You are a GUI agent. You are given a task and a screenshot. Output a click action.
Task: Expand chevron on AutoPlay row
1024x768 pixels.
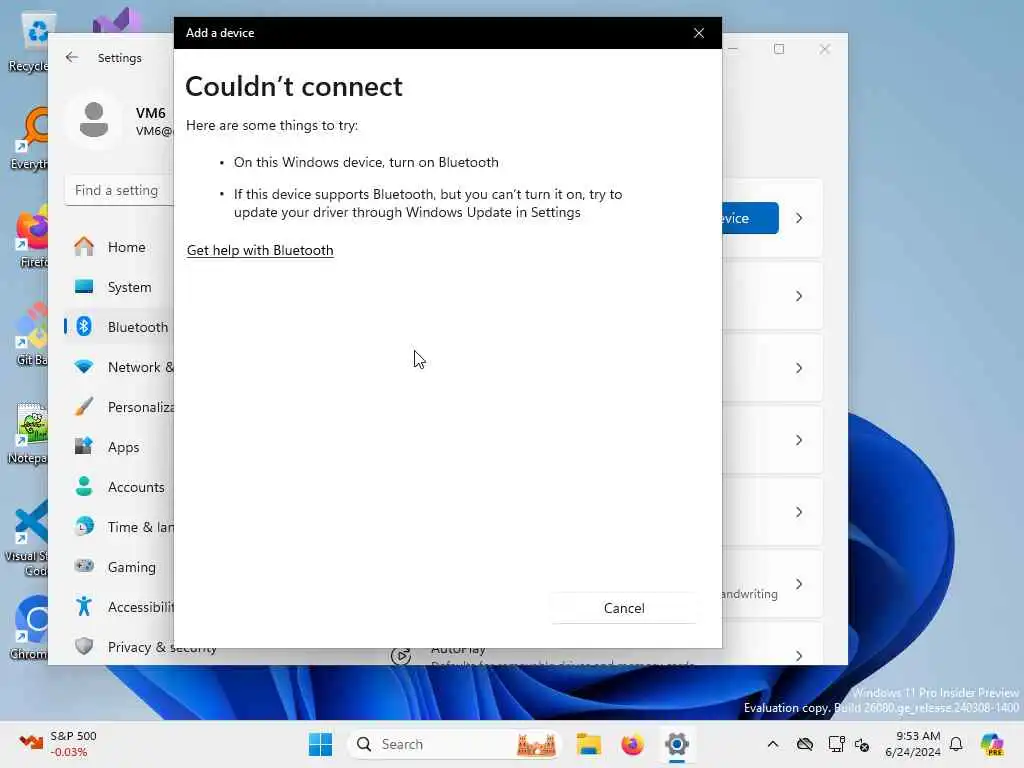click(x=799, y=656)
